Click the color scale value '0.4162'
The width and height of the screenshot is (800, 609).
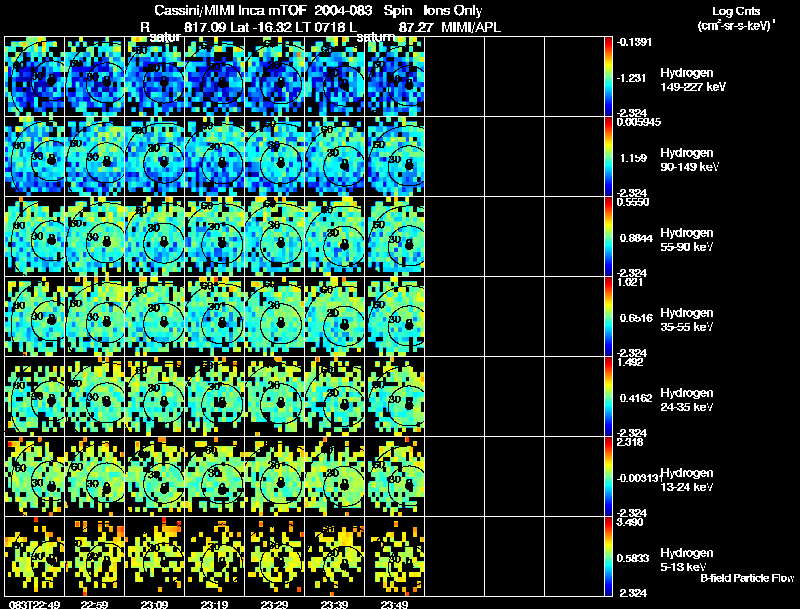pyautogui.click(x=636, y=398)
